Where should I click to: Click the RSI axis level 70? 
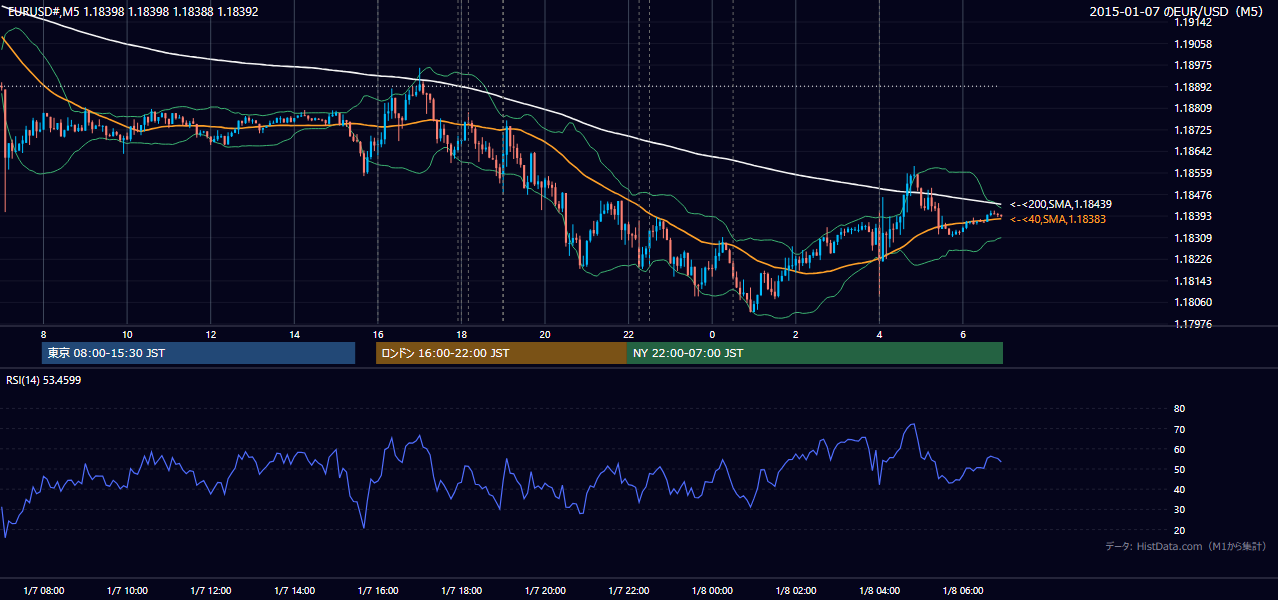[x=1179, y=429]
